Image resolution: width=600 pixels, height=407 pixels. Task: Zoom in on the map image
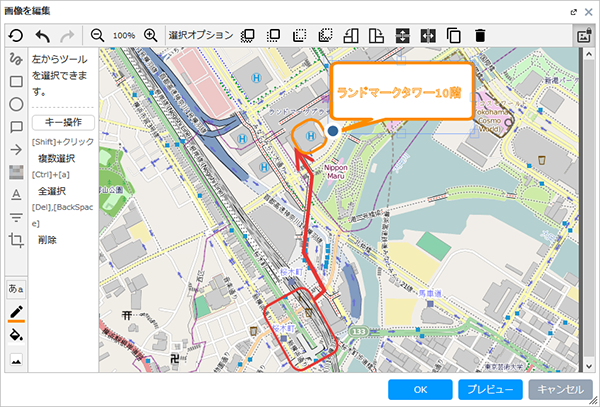[x=150, y=35]
